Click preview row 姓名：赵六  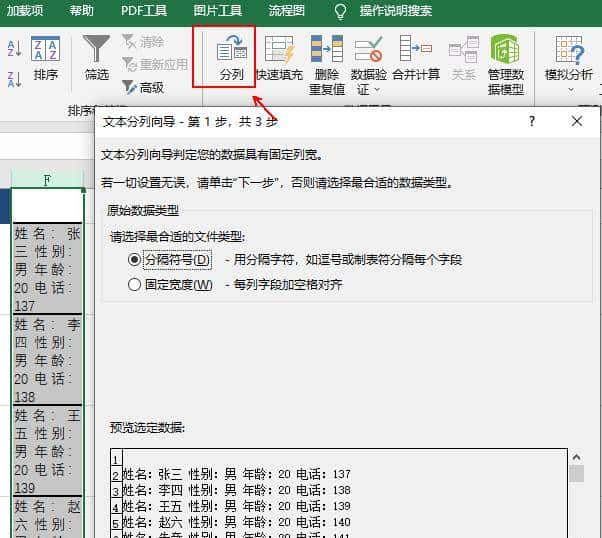[x=236, y=522]
